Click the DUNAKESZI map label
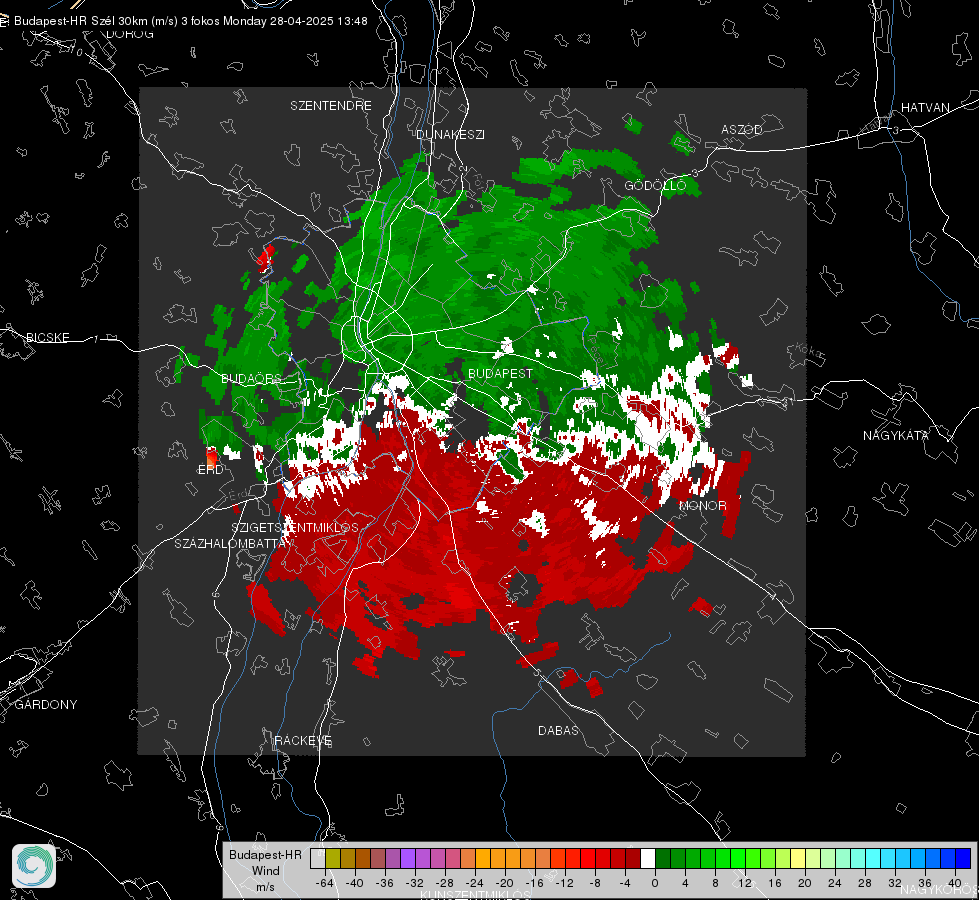This screenshot has width=979, height=900. (x=450, y=134)
